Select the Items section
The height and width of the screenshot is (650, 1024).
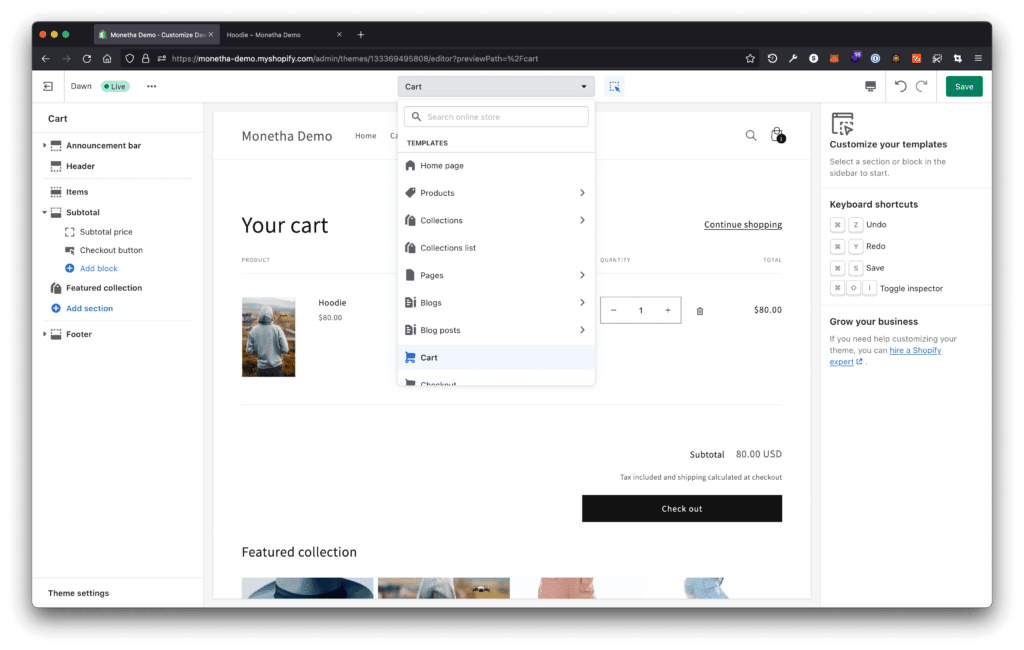[76, 192]
